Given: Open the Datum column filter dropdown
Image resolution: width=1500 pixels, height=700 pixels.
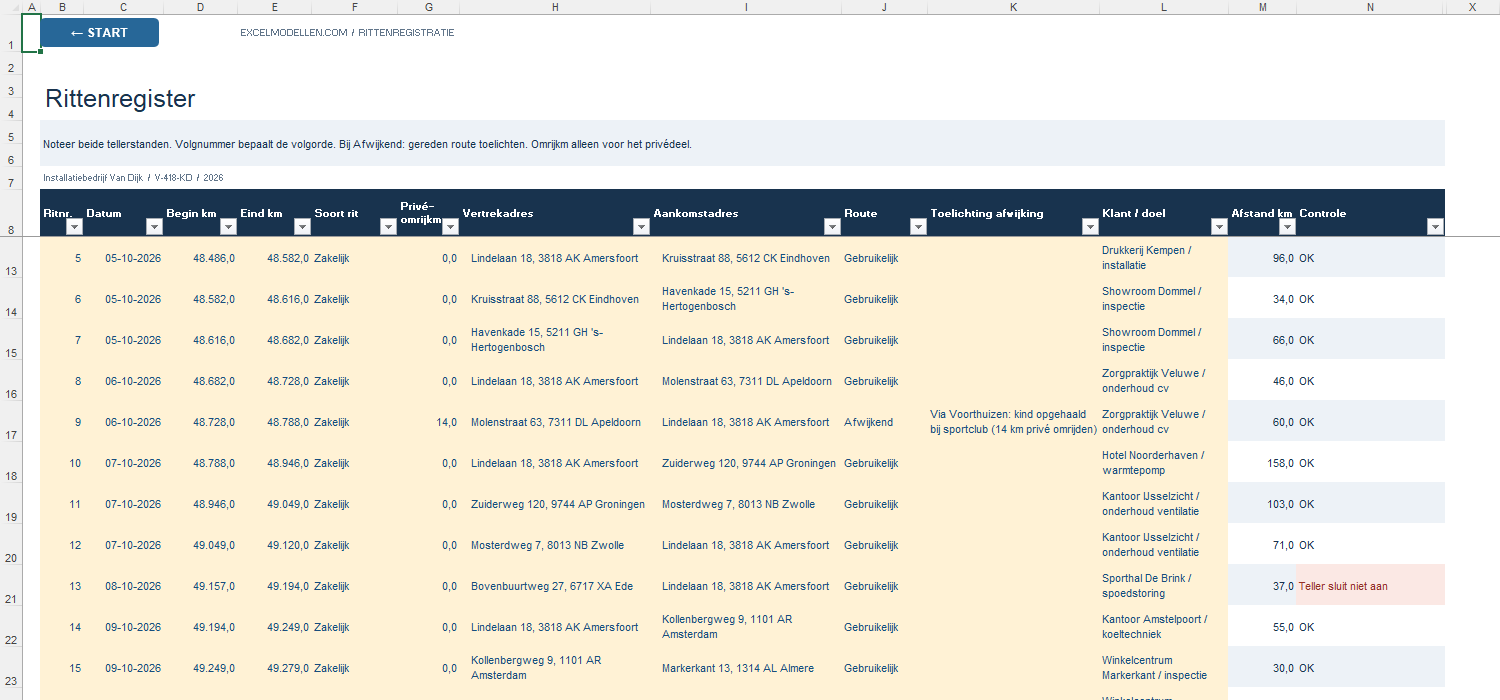Looking at the screenshot, I should click(x=154, y=227).
